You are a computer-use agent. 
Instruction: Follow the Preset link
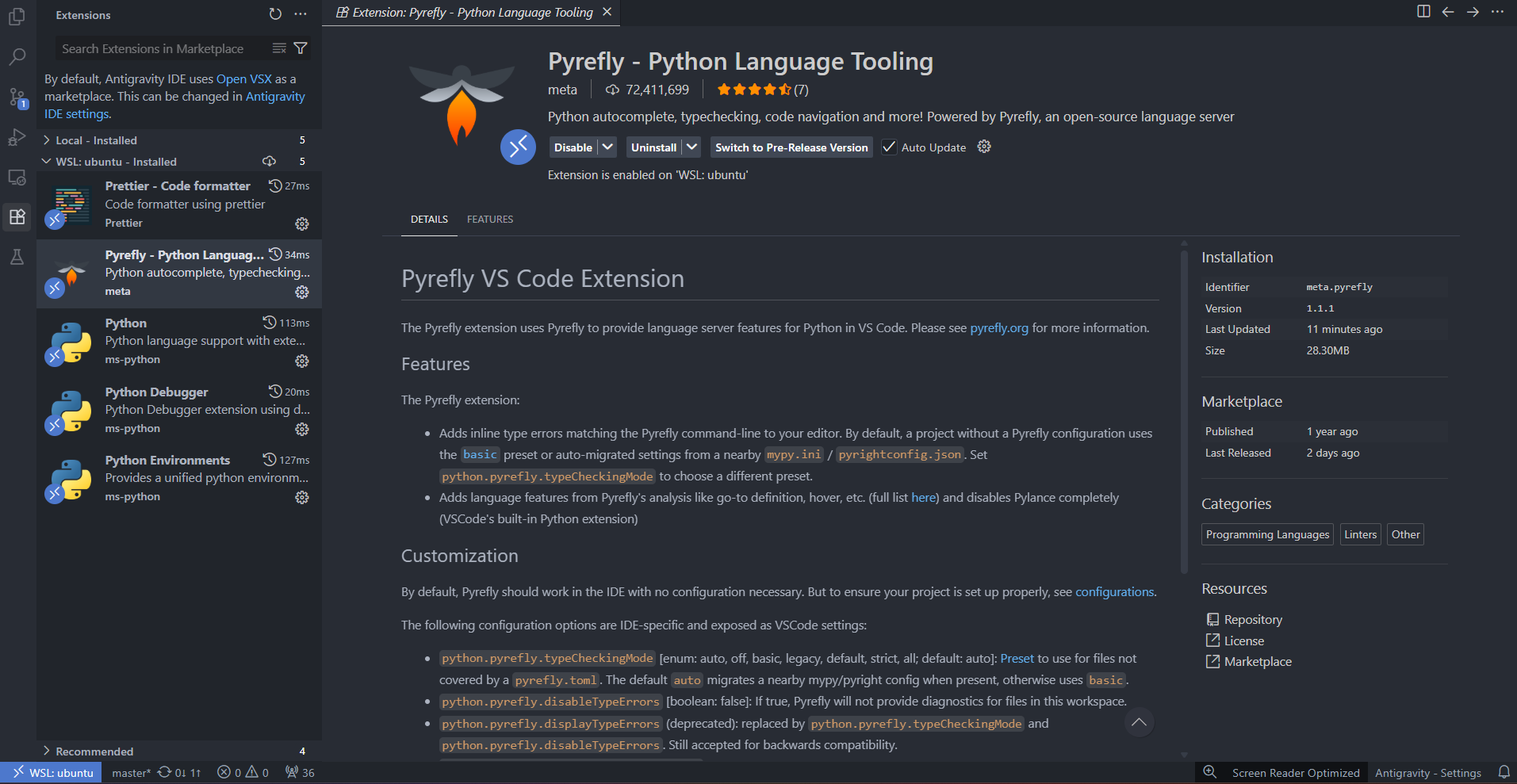1017,659
